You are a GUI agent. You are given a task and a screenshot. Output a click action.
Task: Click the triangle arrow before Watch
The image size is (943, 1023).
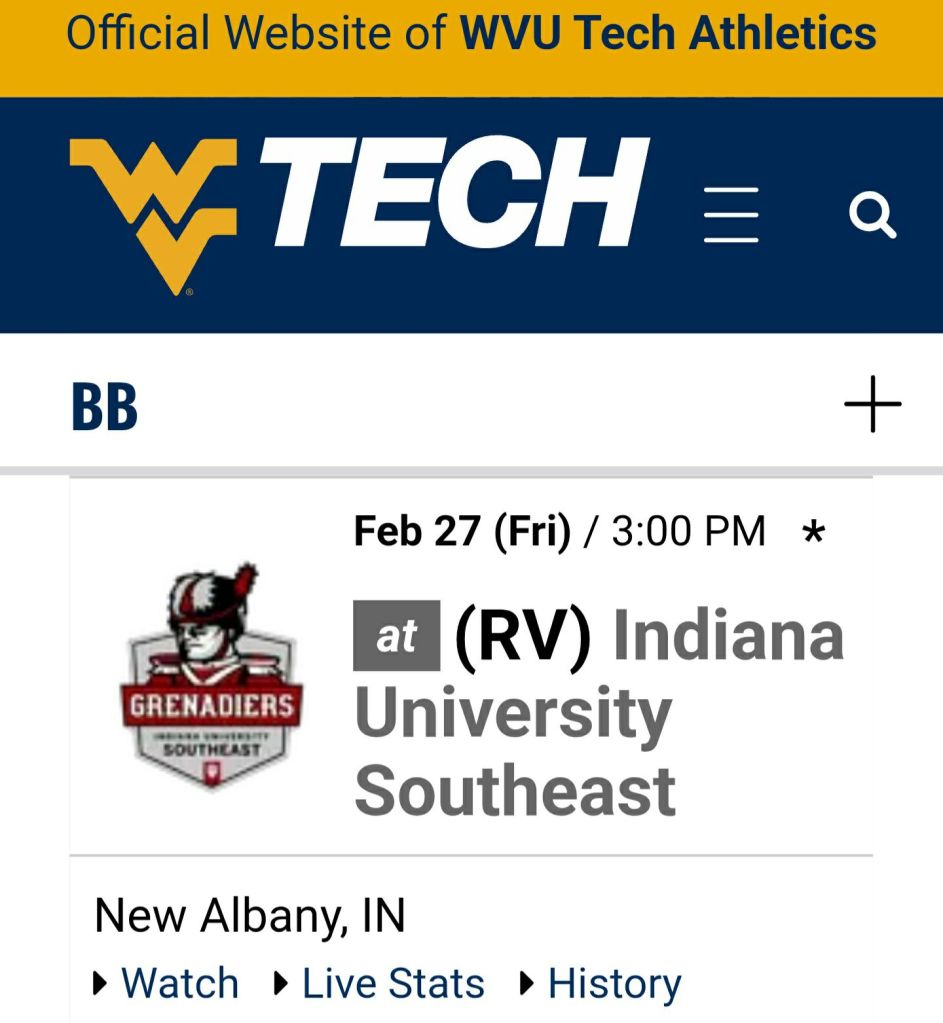(x=100, y=984)
